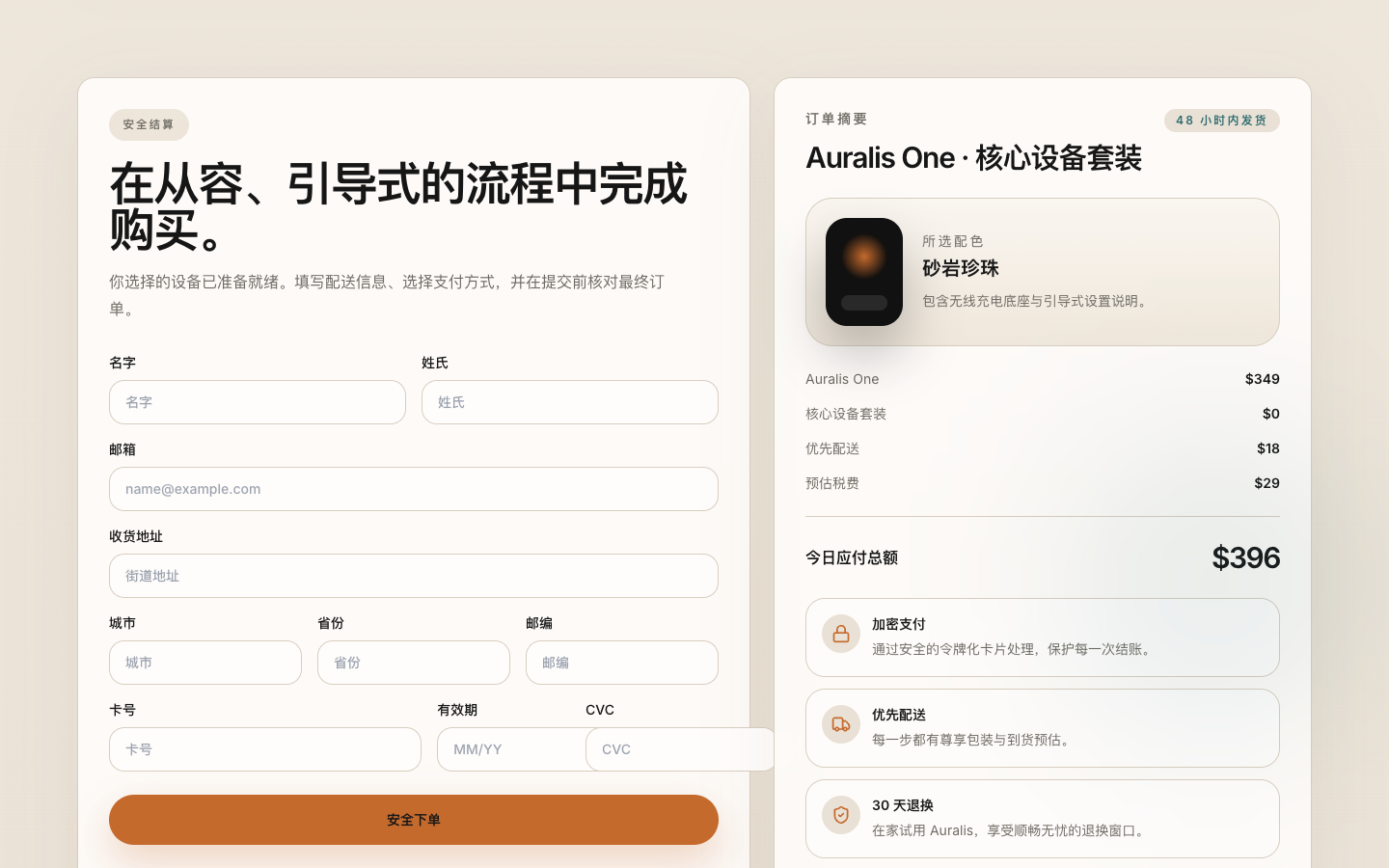Click the $349 price value
The image size is (1389, 868).
click(1262, 379)
